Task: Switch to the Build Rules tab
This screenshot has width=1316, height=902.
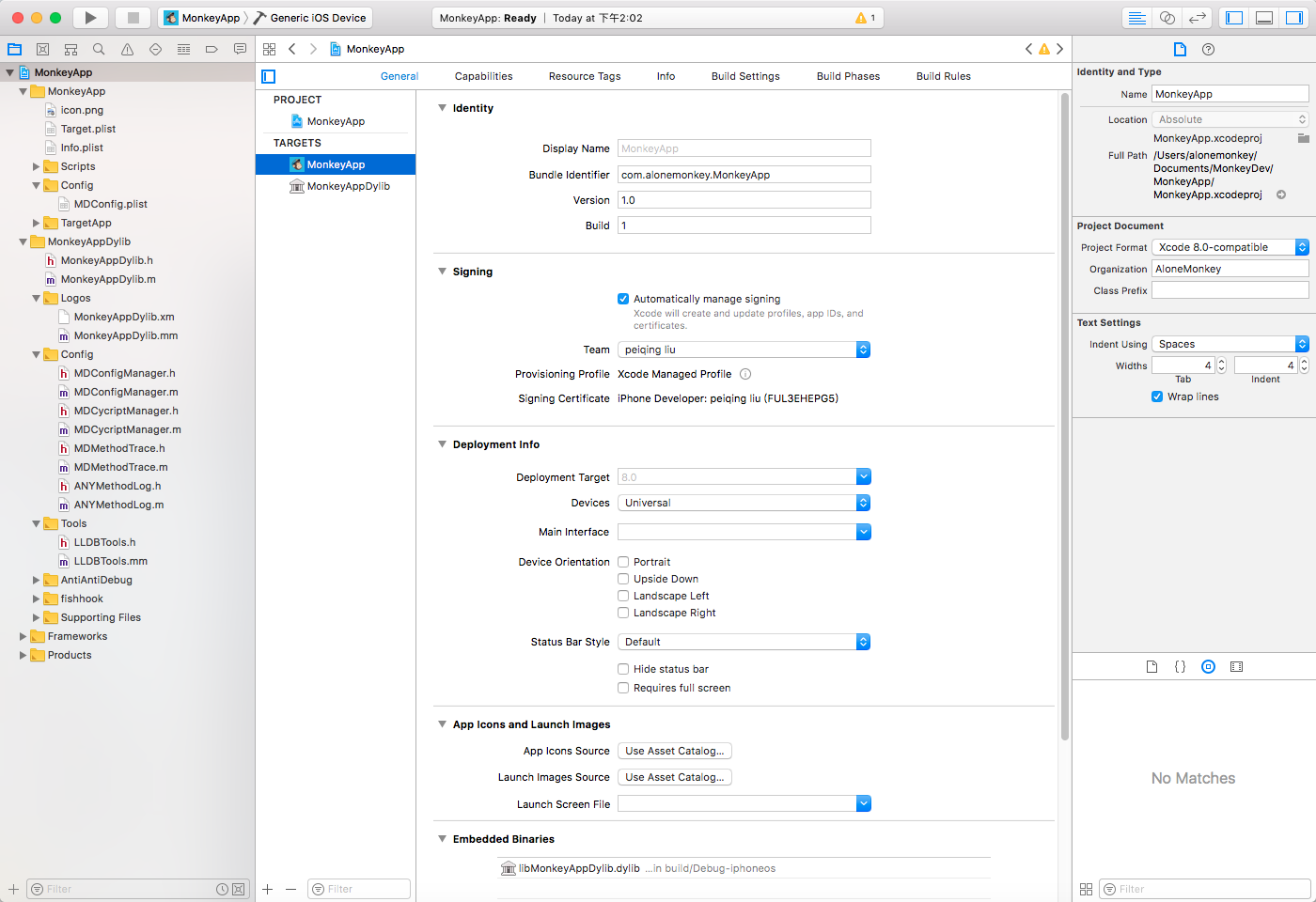Action: 944,76
